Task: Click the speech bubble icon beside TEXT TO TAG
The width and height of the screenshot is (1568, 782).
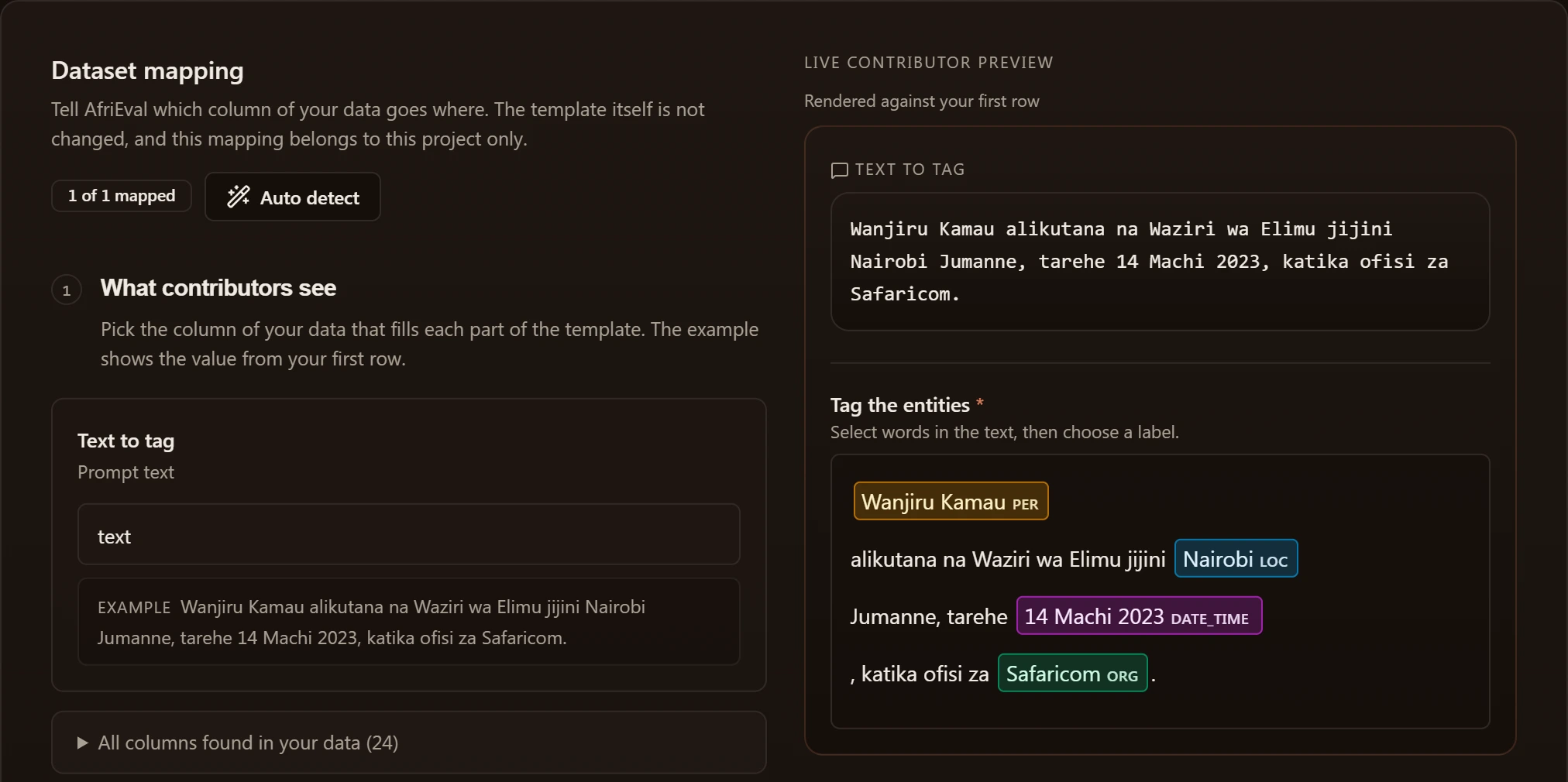Action: coord(839,170)
